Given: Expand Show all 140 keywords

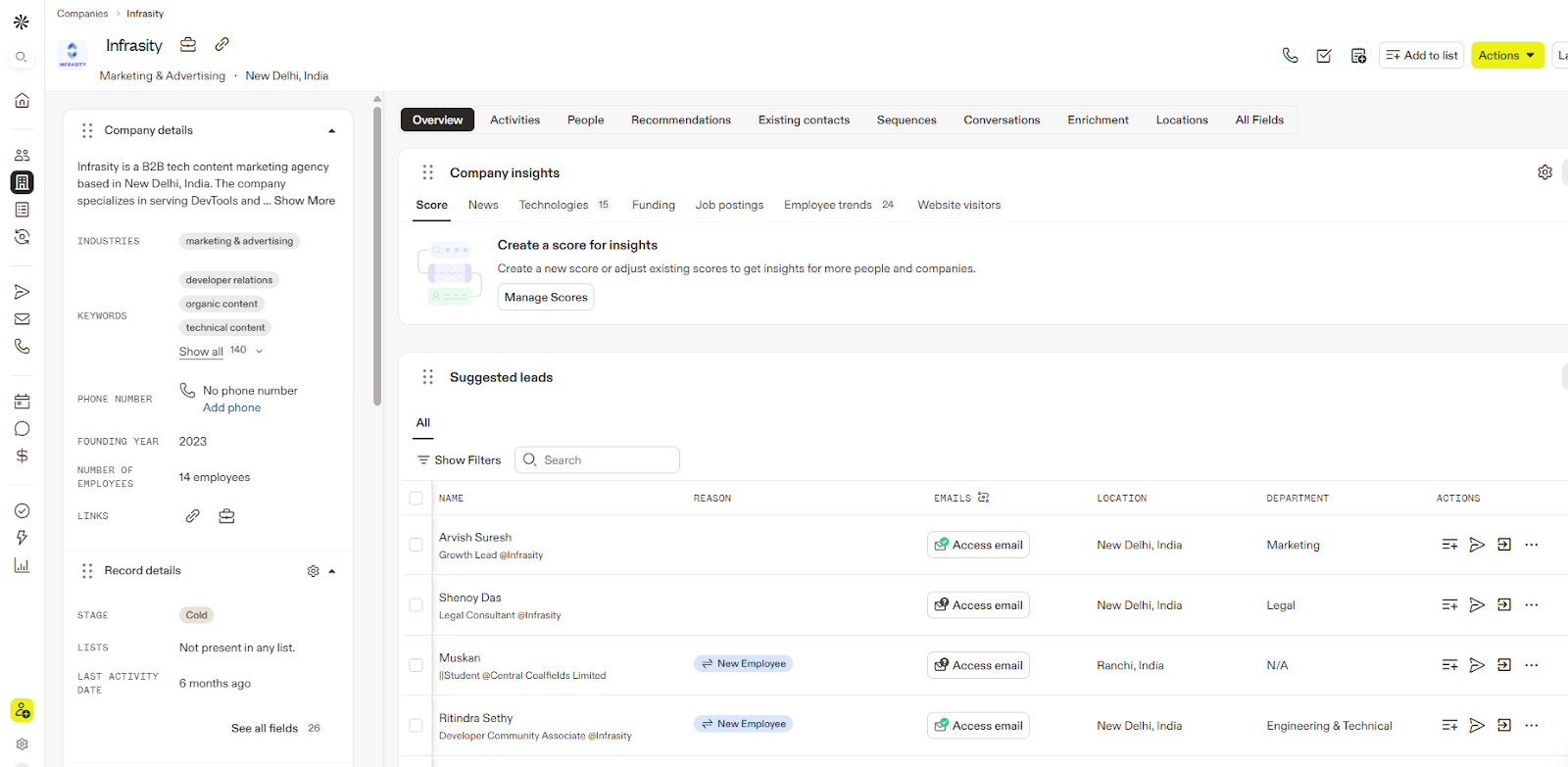Looking at the screenshot, I should [x=220, y=351].
